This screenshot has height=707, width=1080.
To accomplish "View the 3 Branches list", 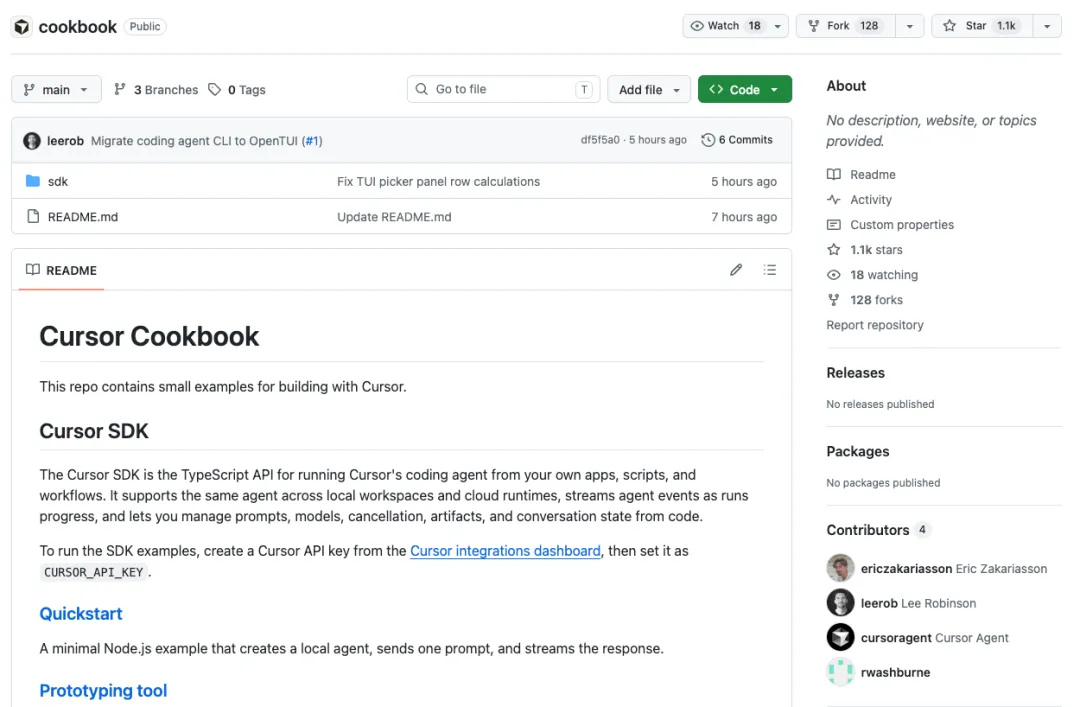I will (156, 90).
